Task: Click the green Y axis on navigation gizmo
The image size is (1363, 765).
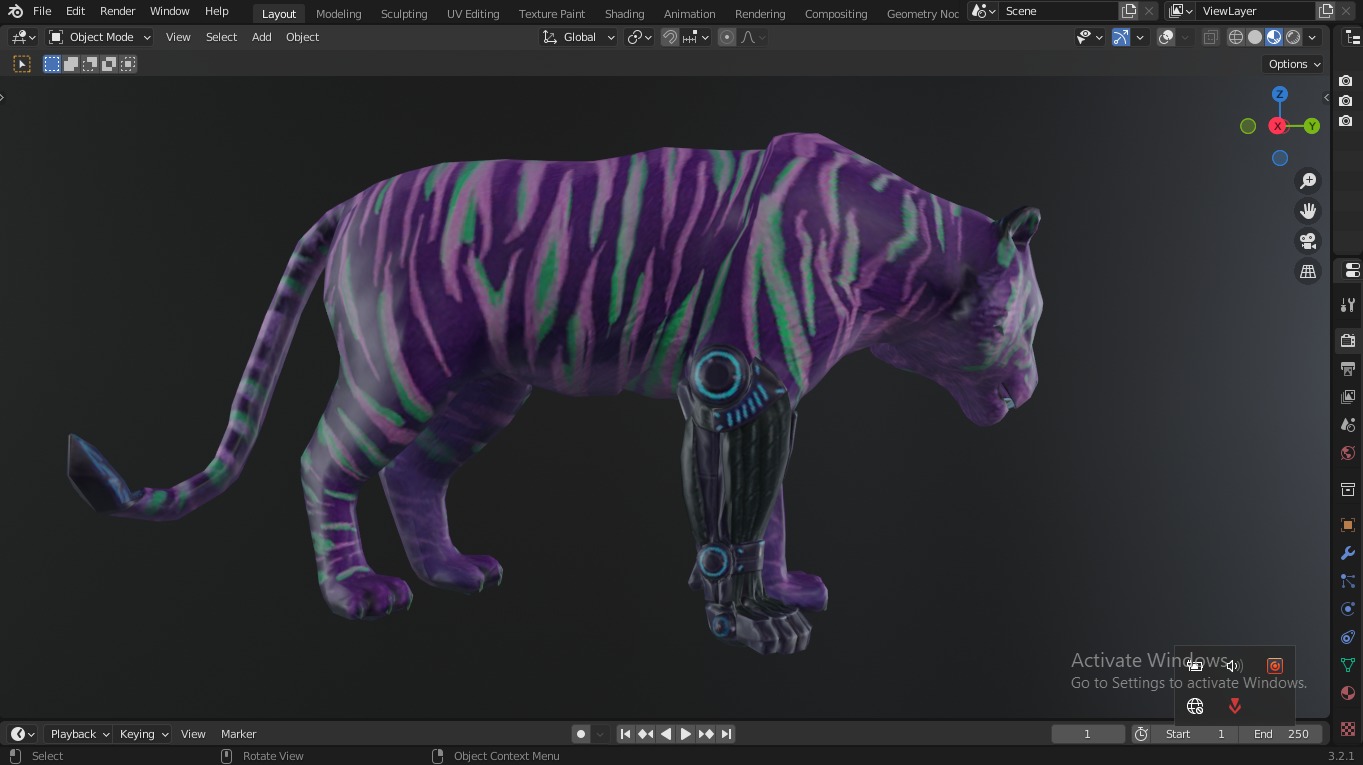Action: pyautogui.click(x=1311, y=126)
